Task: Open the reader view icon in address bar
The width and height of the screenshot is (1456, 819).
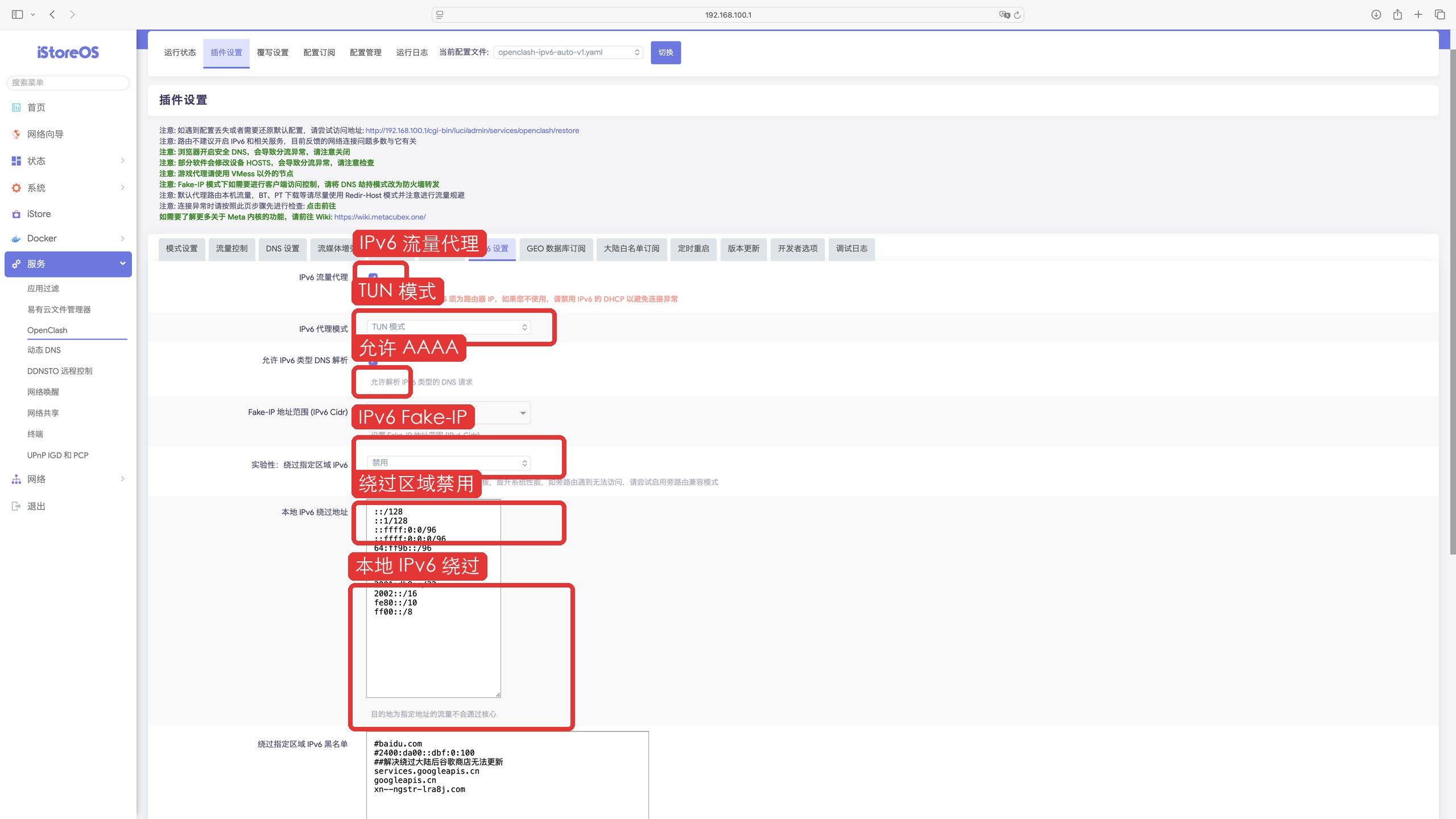Action: coord(440,15)
